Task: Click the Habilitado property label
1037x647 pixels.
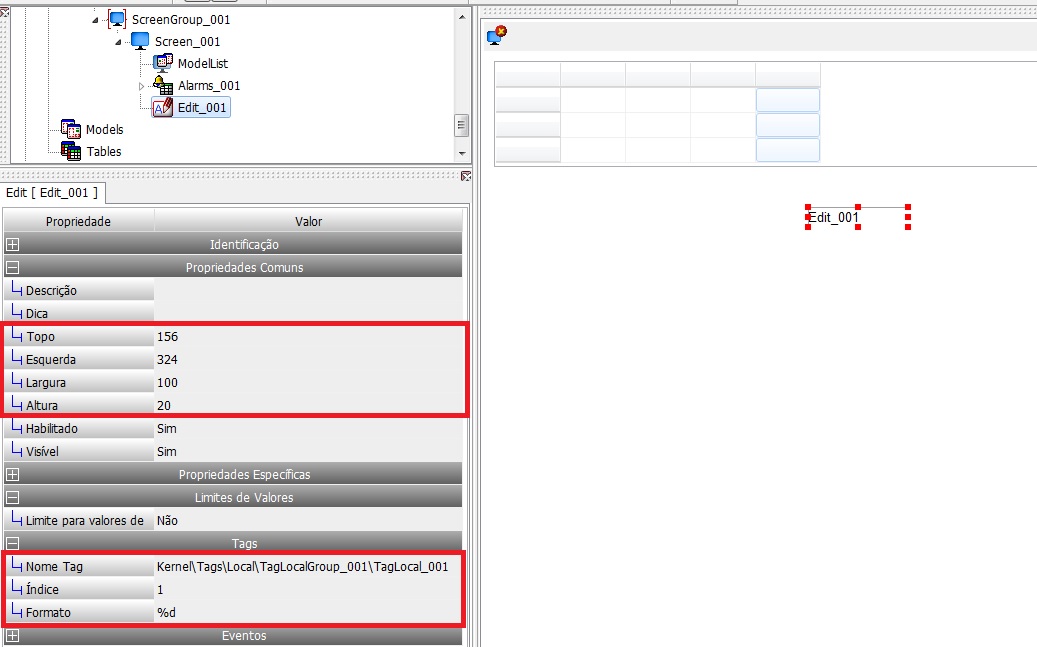Action: 52,429
